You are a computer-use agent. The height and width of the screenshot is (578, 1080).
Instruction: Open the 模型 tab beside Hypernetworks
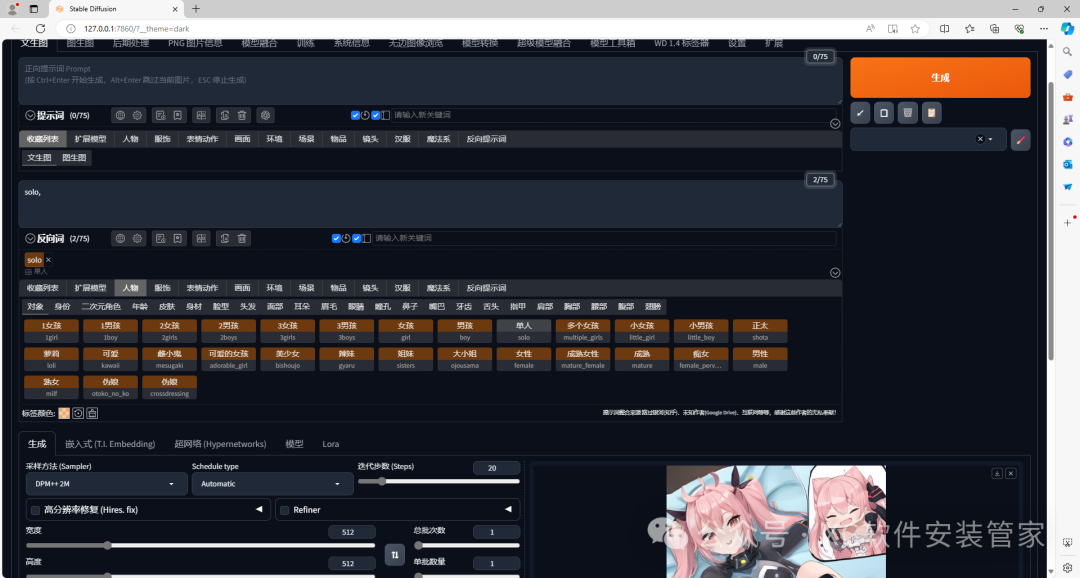[x=294, y=444]
